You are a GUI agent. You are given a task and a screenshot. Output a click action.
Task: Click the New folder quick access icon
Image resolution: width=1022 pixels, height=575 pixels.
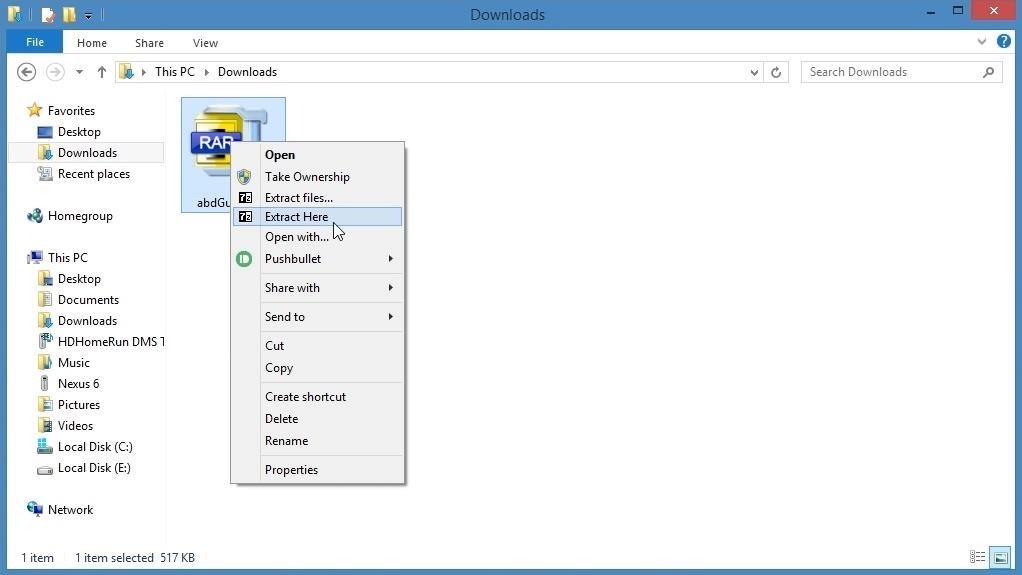[69, 14]
